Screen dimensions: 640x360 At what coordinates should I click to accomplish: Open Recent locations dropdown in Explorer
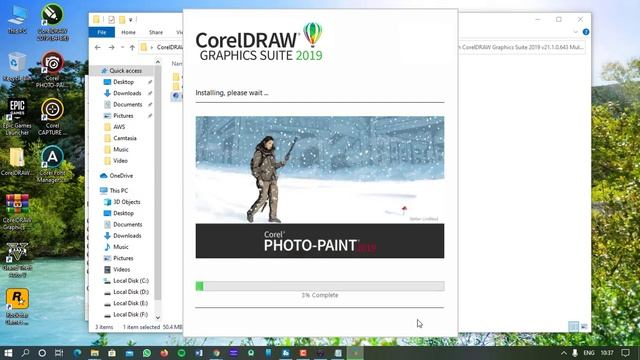pos(122,47)
